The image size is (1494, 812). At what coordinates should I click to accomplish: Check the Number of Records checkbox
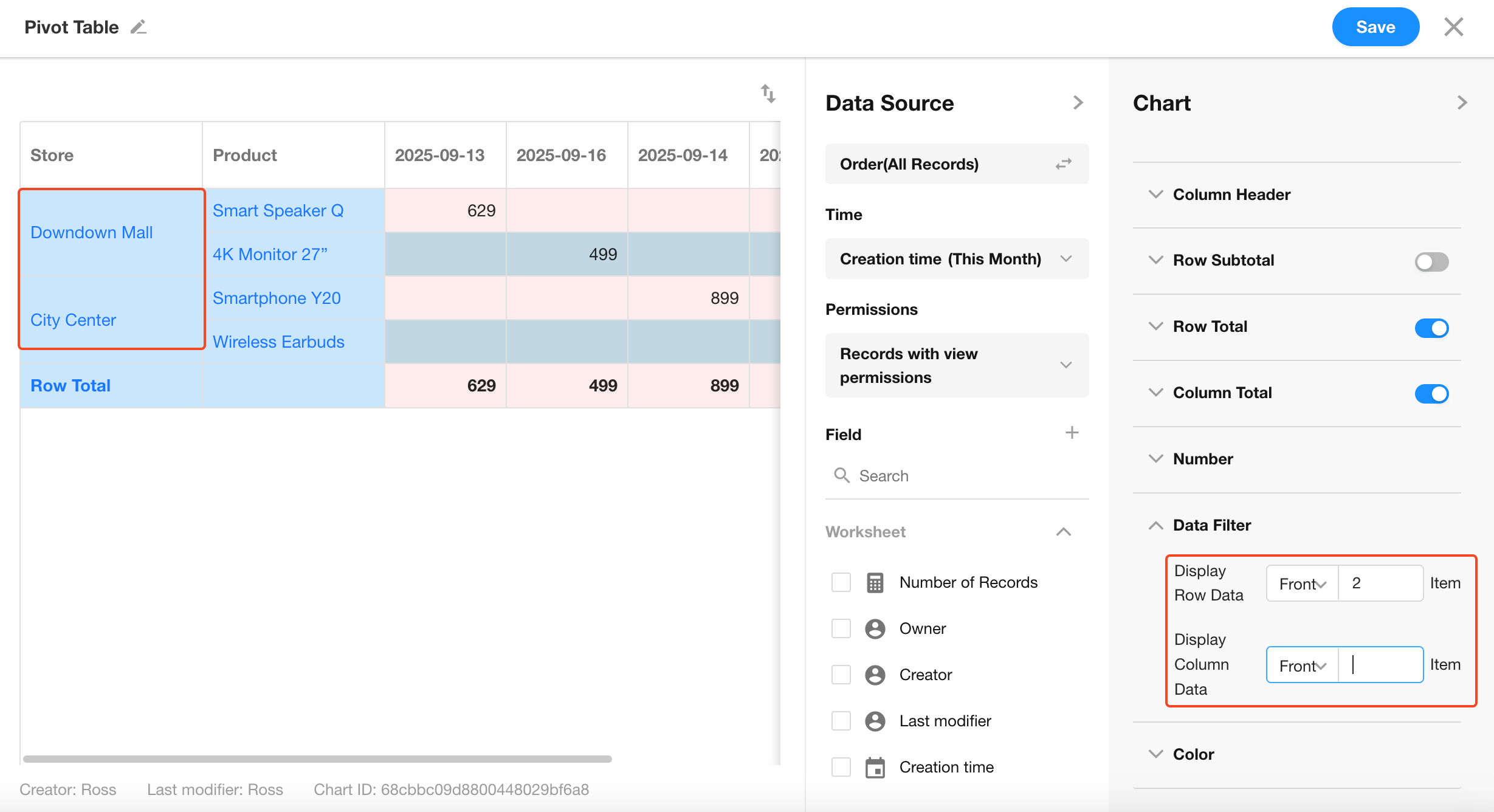pos(841,582)
